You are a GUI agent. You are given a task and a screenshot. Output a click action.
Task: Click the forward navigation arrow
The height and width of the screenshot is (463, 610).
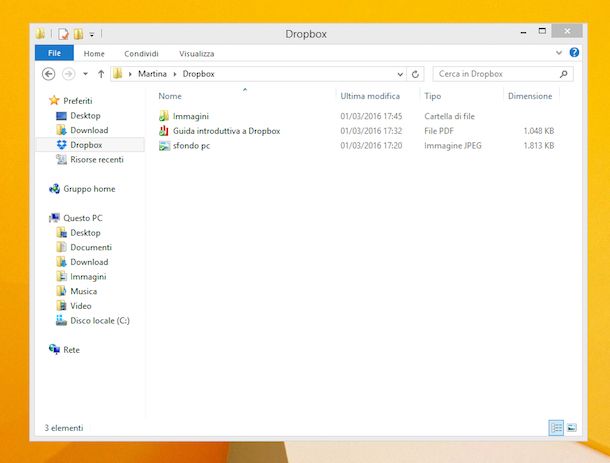click(69, 74)
